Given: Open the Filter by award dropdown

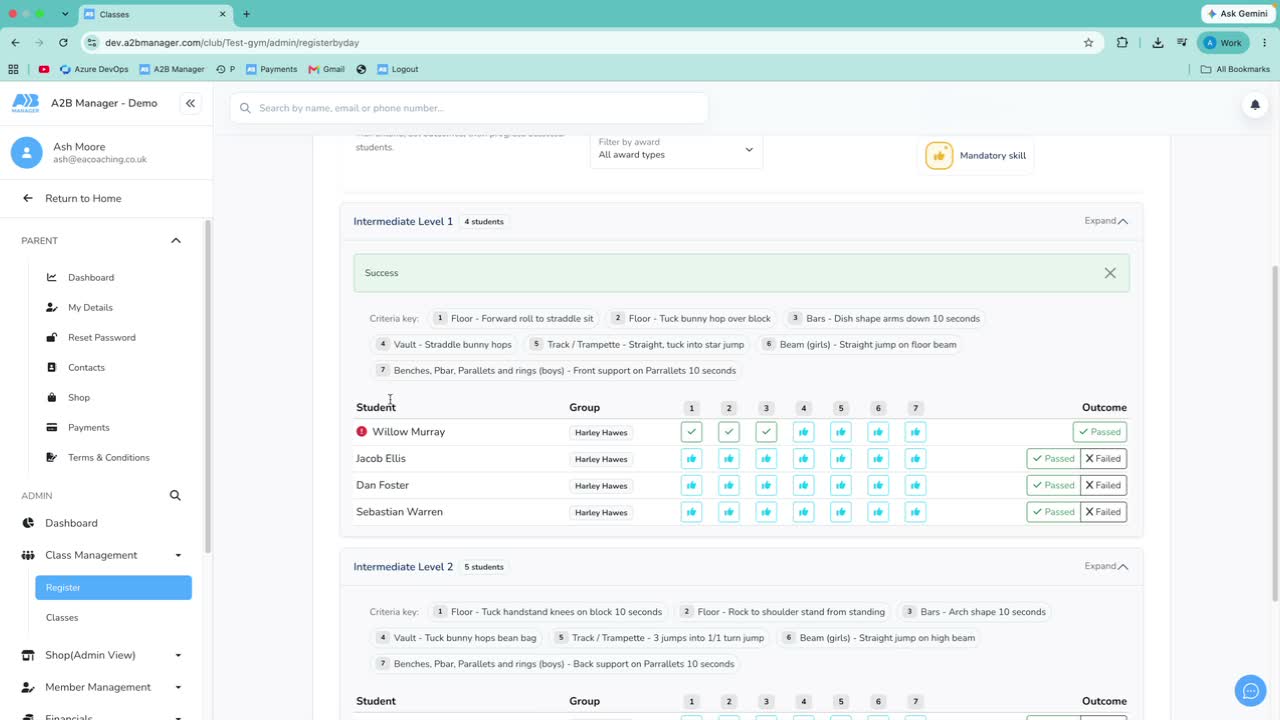Looking at the screenshot, I should pyautogui.click(x=676, y=149).
